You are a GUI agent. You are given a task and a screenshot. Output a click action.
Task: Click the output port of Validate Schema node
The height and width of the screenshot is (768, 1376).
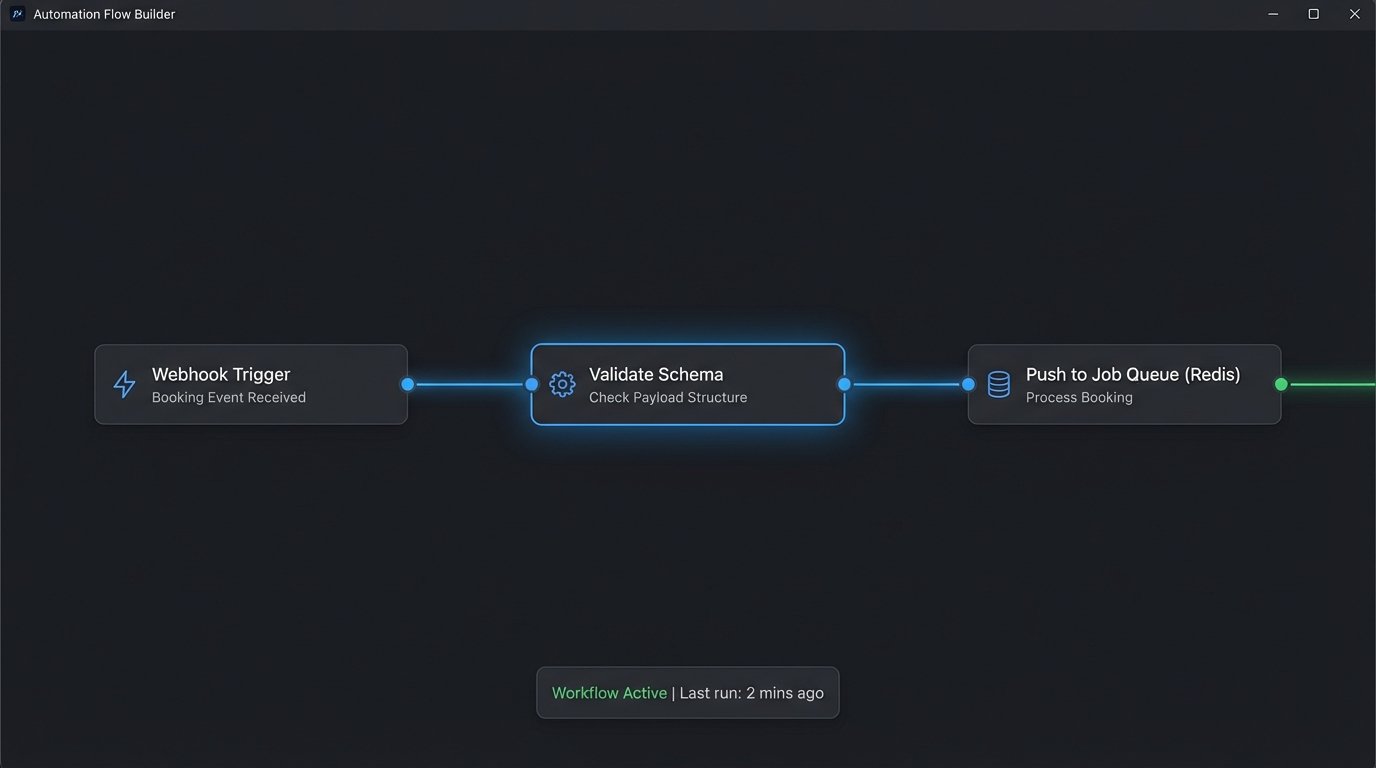click(844, 384)
